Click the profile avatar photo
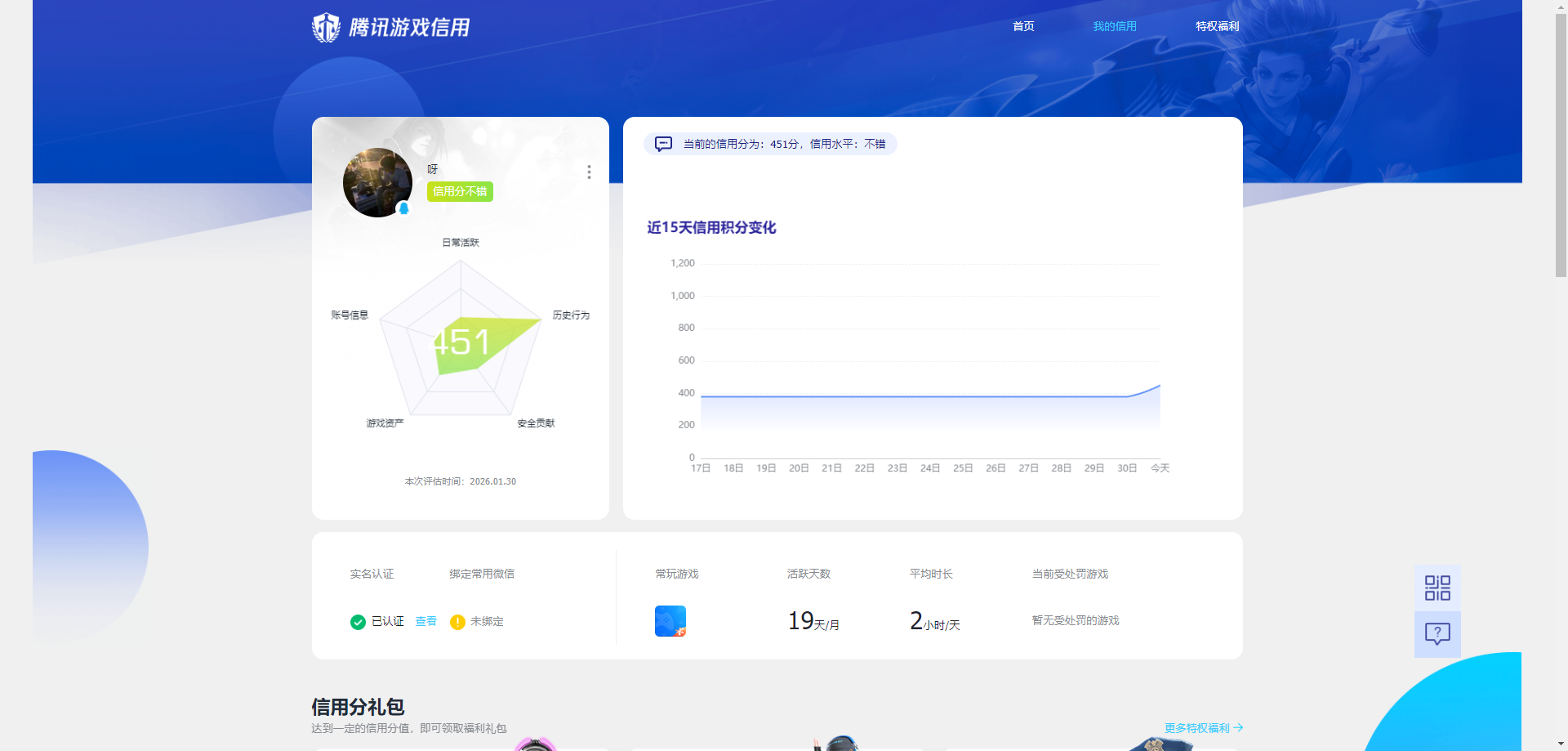Screen dimensions: 1568x751 pos(377,182)
